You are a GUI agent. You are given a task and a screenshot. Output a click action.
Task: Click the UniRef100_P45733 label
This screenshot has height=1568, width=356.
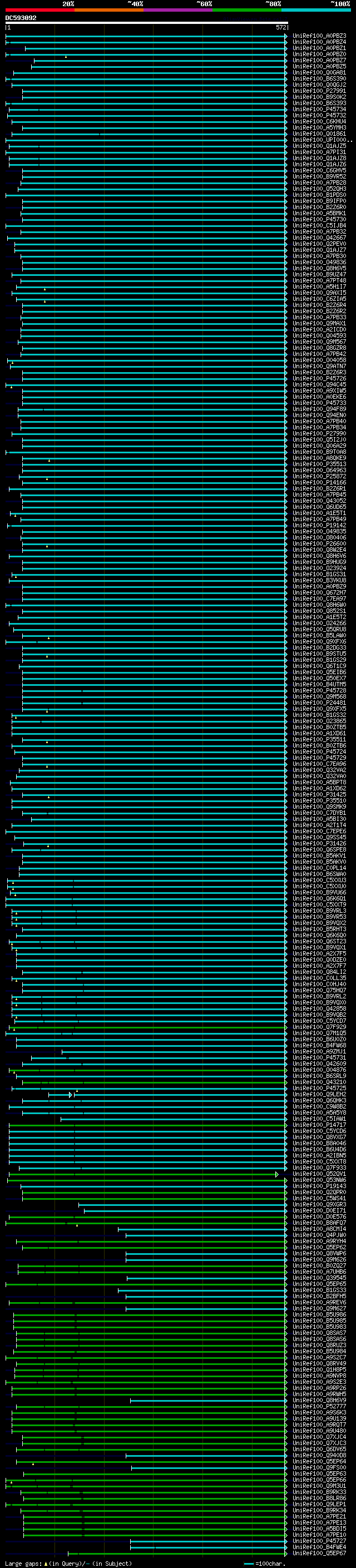[x=319, y=404]
